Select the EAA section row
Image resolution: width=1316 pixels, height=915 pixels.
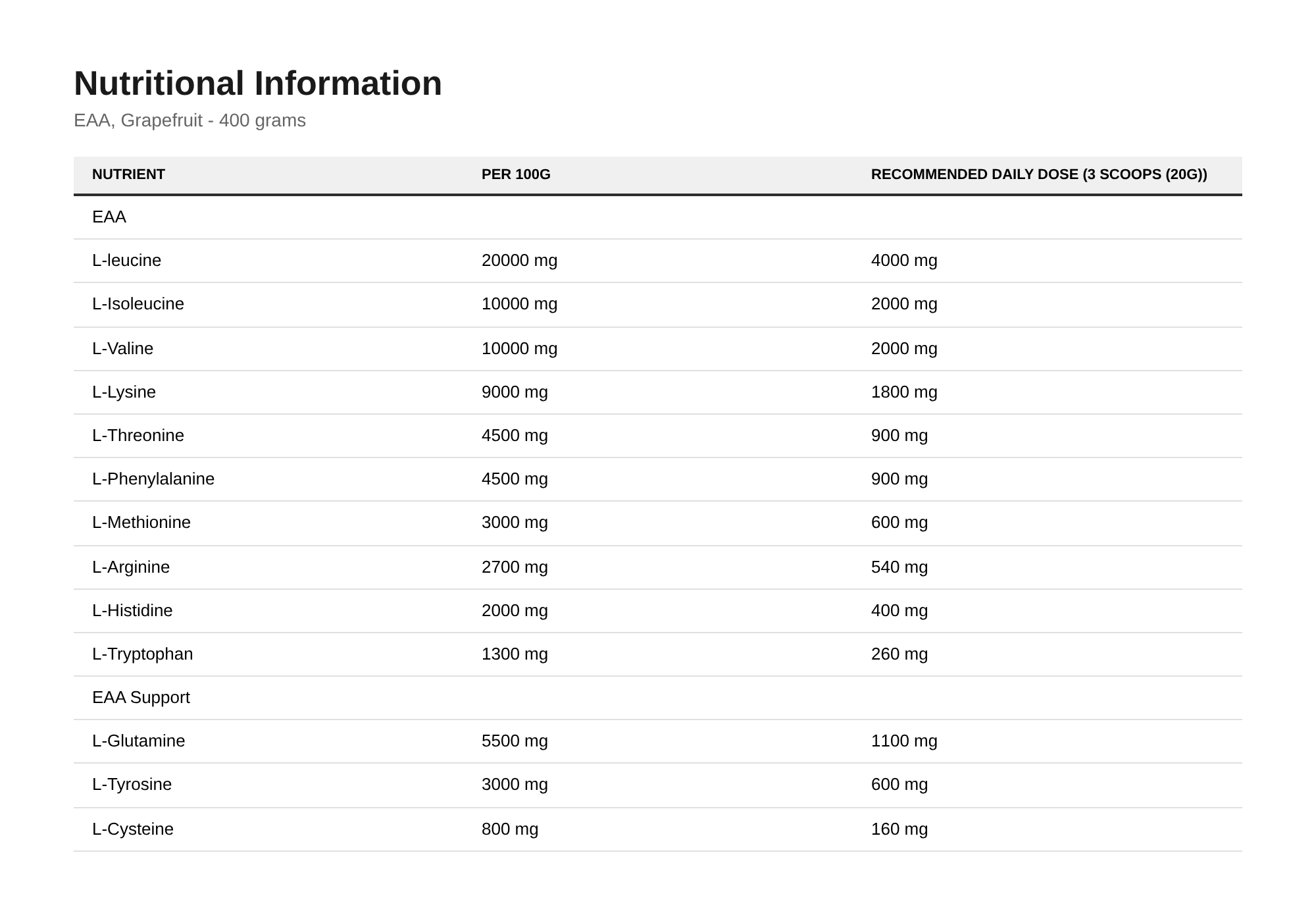(x=658, y=217)
